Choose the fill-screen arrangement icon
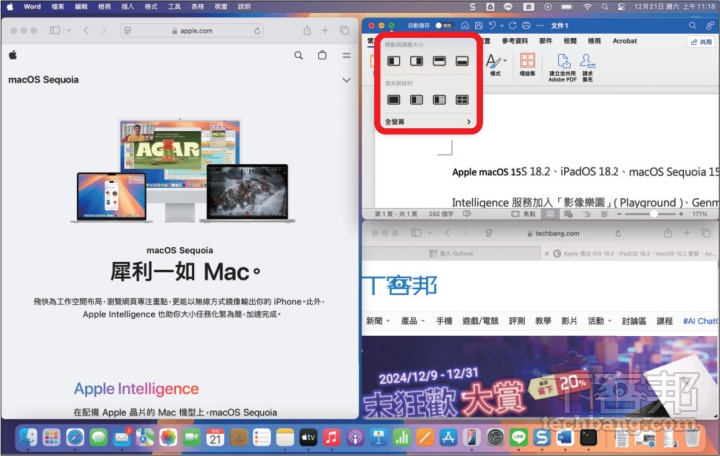 coord(394,100)
